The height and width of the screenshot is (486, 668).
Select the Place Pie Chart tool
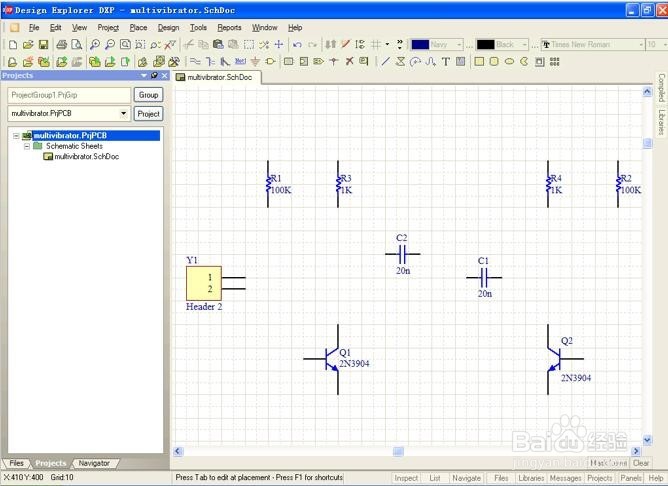coord(524,62)
